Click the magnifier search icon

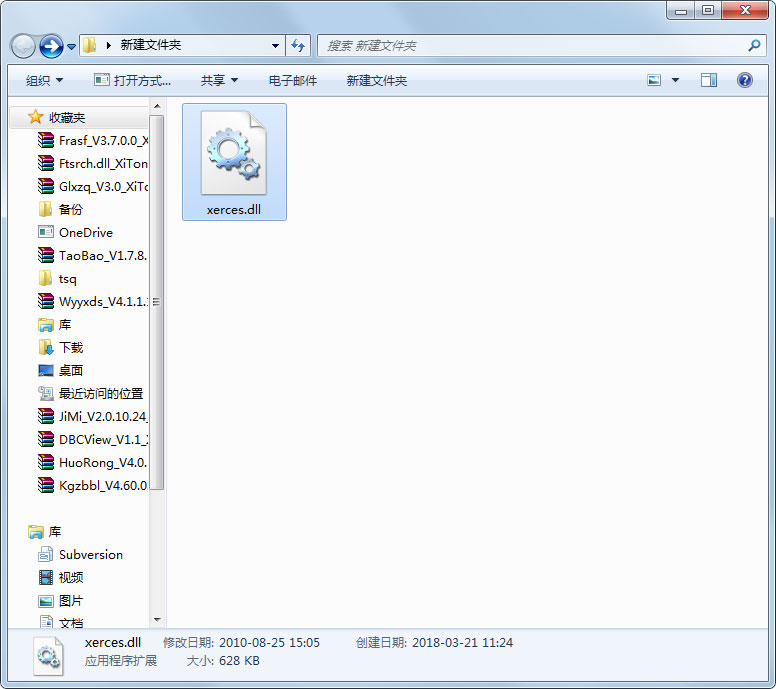click(754, 46)
